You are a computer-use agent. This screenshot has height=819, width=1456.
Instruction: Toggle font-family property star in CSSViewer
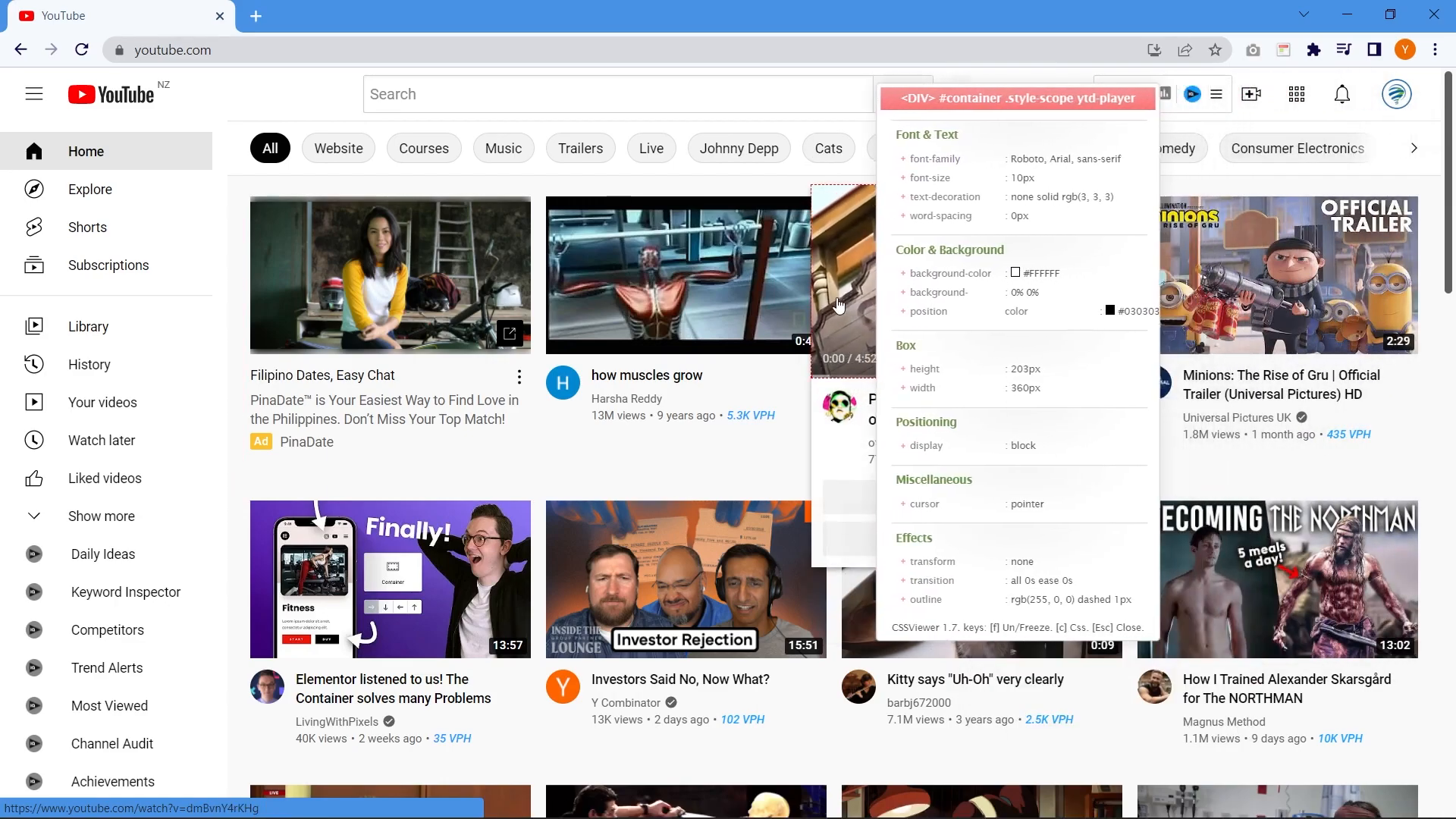point(902,158)
